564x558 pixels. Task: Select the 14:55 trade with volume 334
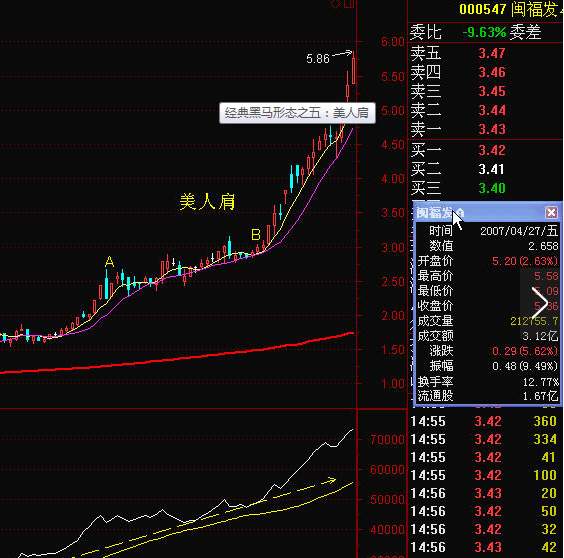(x=484, y=439)
